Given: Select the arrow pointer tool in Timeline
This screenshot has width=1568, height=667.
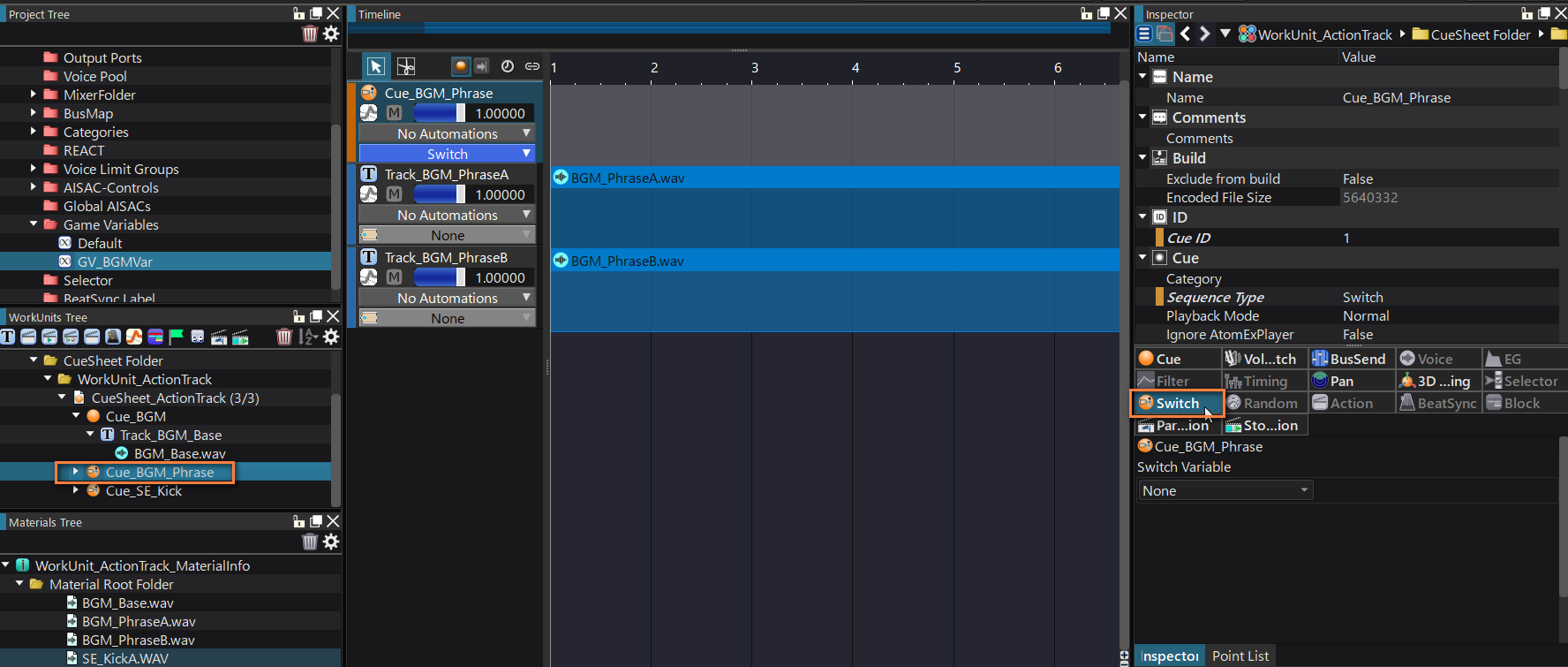Looking at the screenshot, I should point(376,66).
